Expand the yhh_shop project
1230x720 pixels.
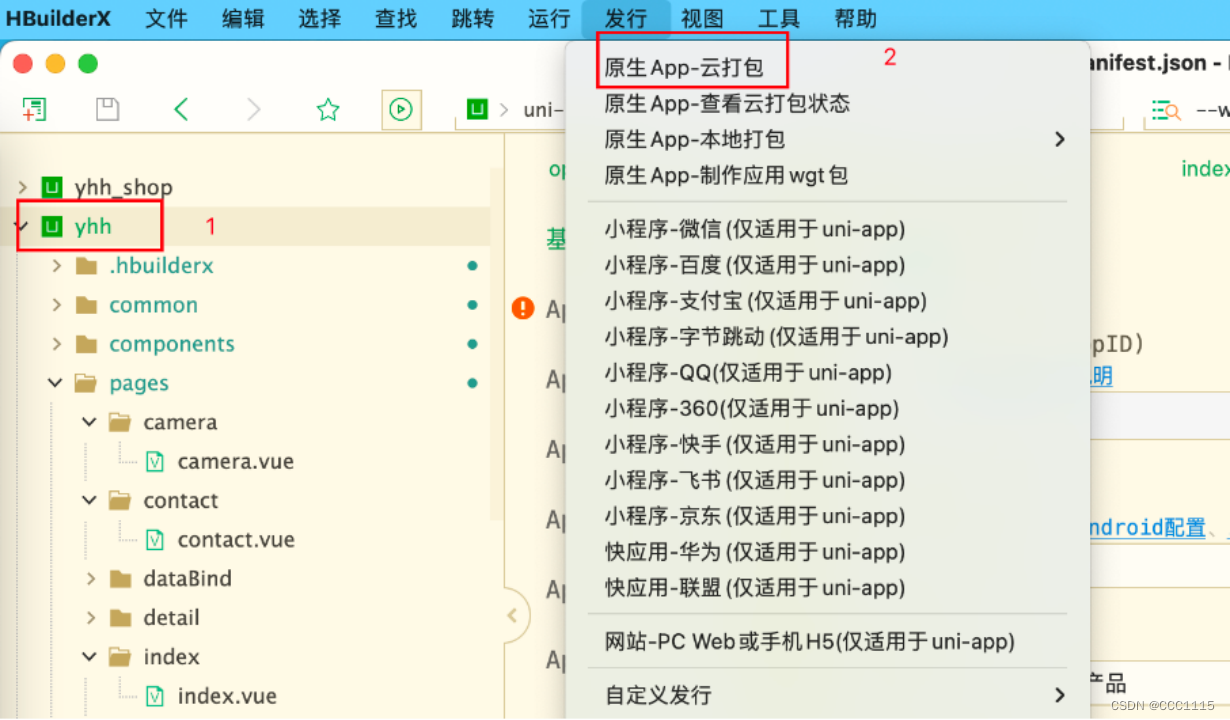point(23,187)
